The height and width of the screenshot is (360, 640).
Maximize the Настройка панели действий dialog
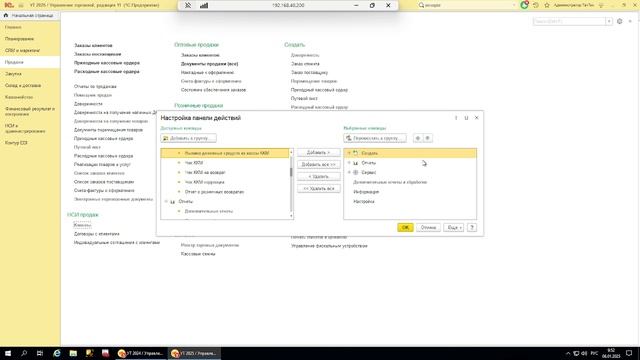click(466, 118)
